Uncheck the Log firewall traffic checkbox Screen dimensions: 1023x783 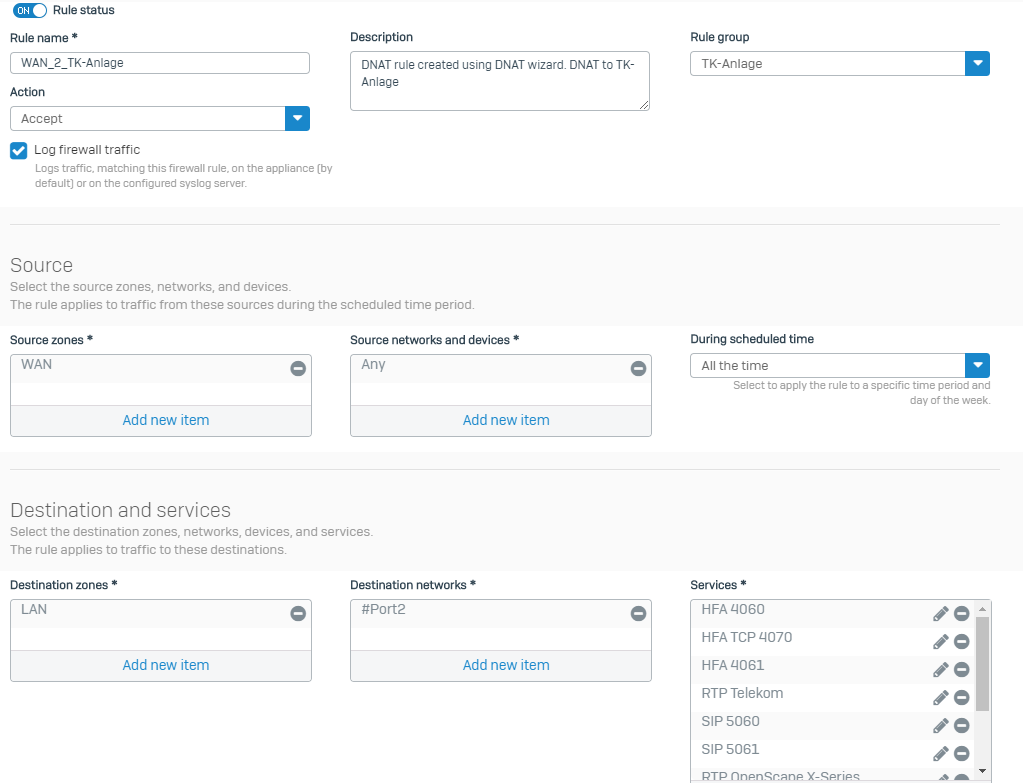click(18, 151)
